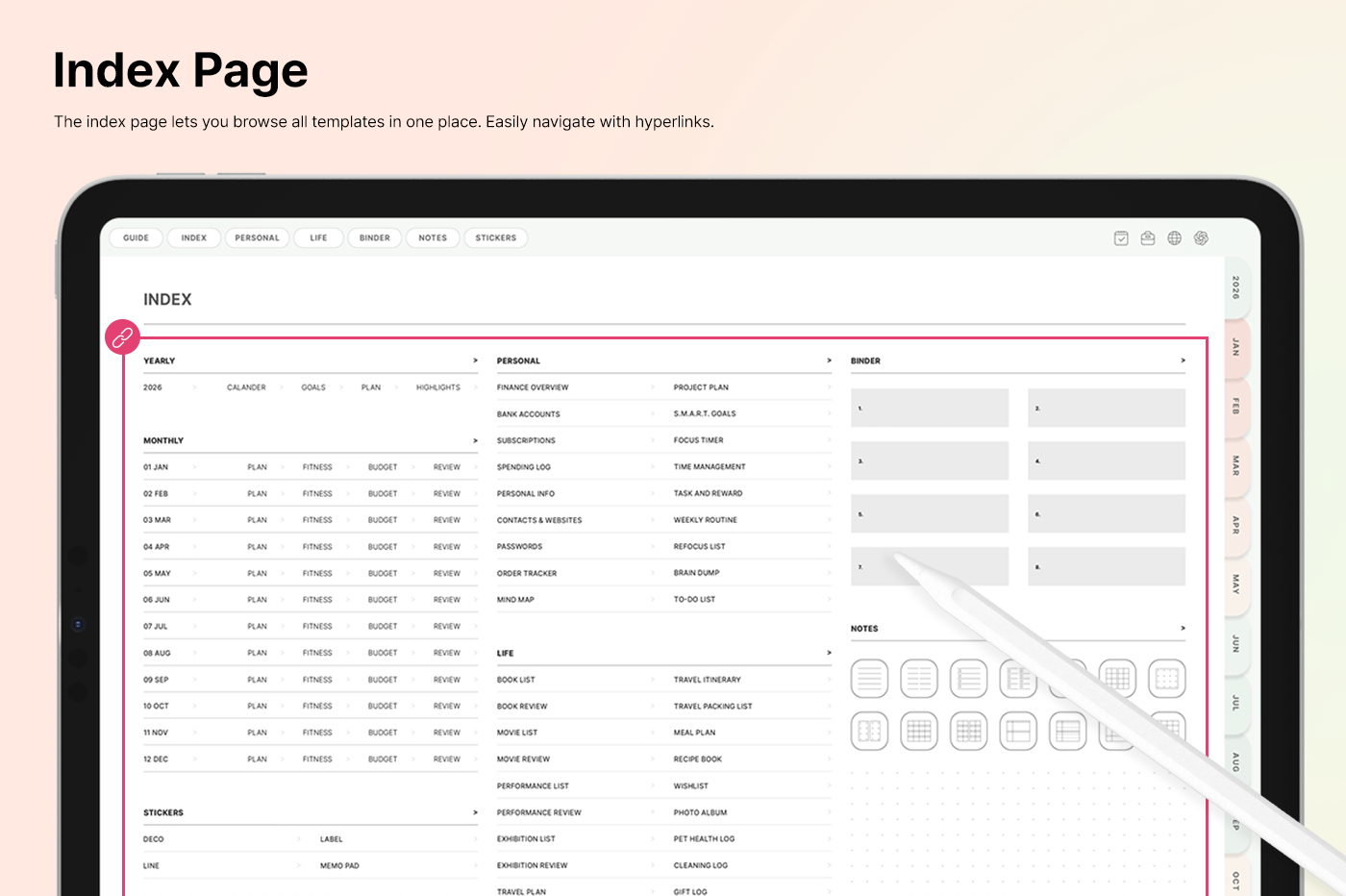Go to the JAN side tab

pyautogui.click(x=1236, y=347)
